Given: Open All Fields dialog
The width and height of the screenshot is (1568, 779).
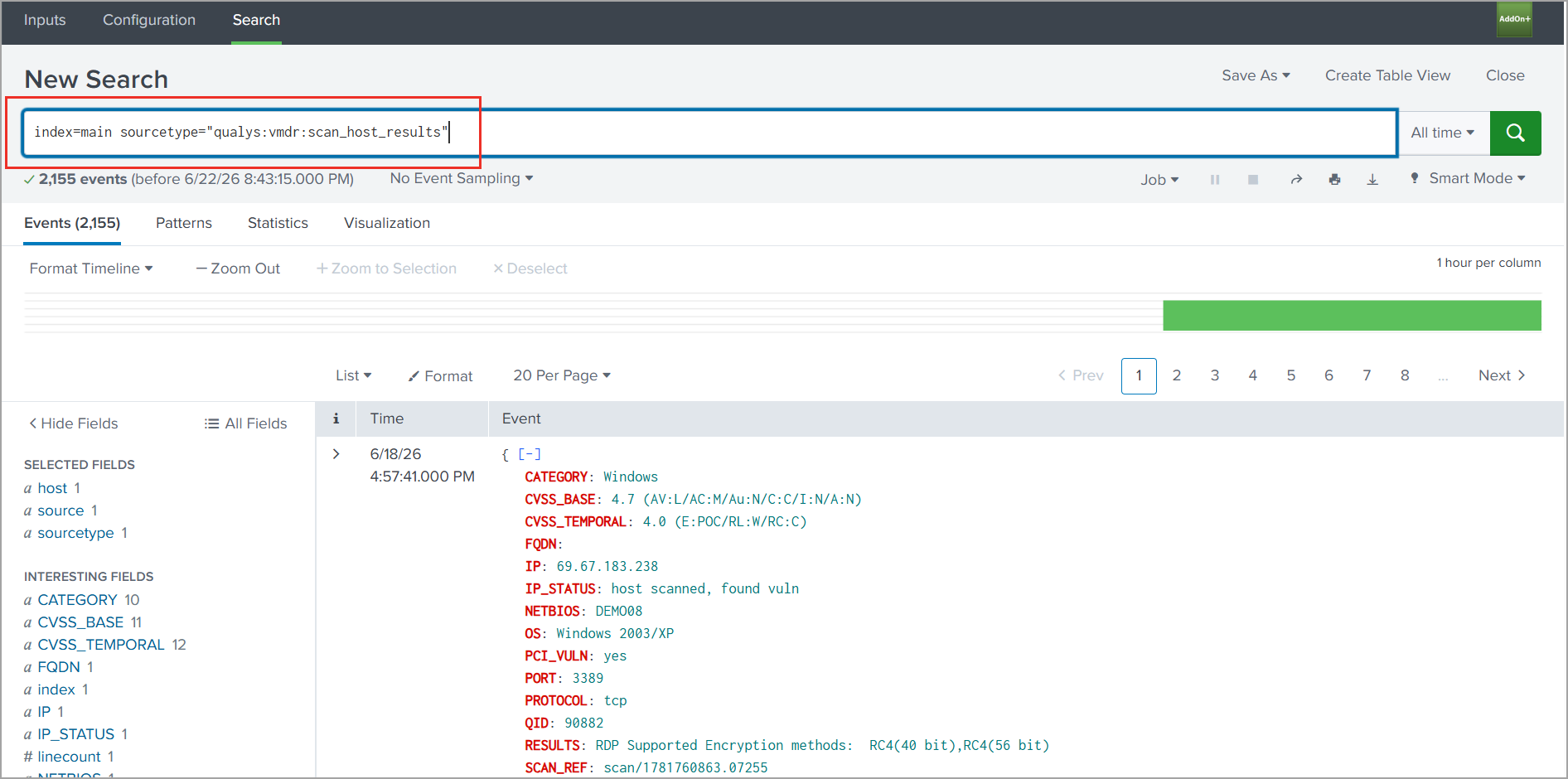Looking at the screenshot, I should pos(246,423).
